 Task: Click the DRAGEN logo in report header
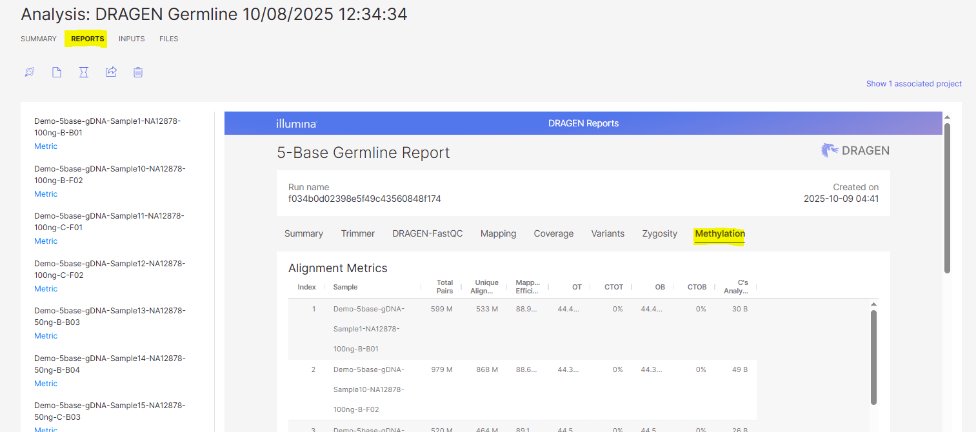click(x=854, y=151)
